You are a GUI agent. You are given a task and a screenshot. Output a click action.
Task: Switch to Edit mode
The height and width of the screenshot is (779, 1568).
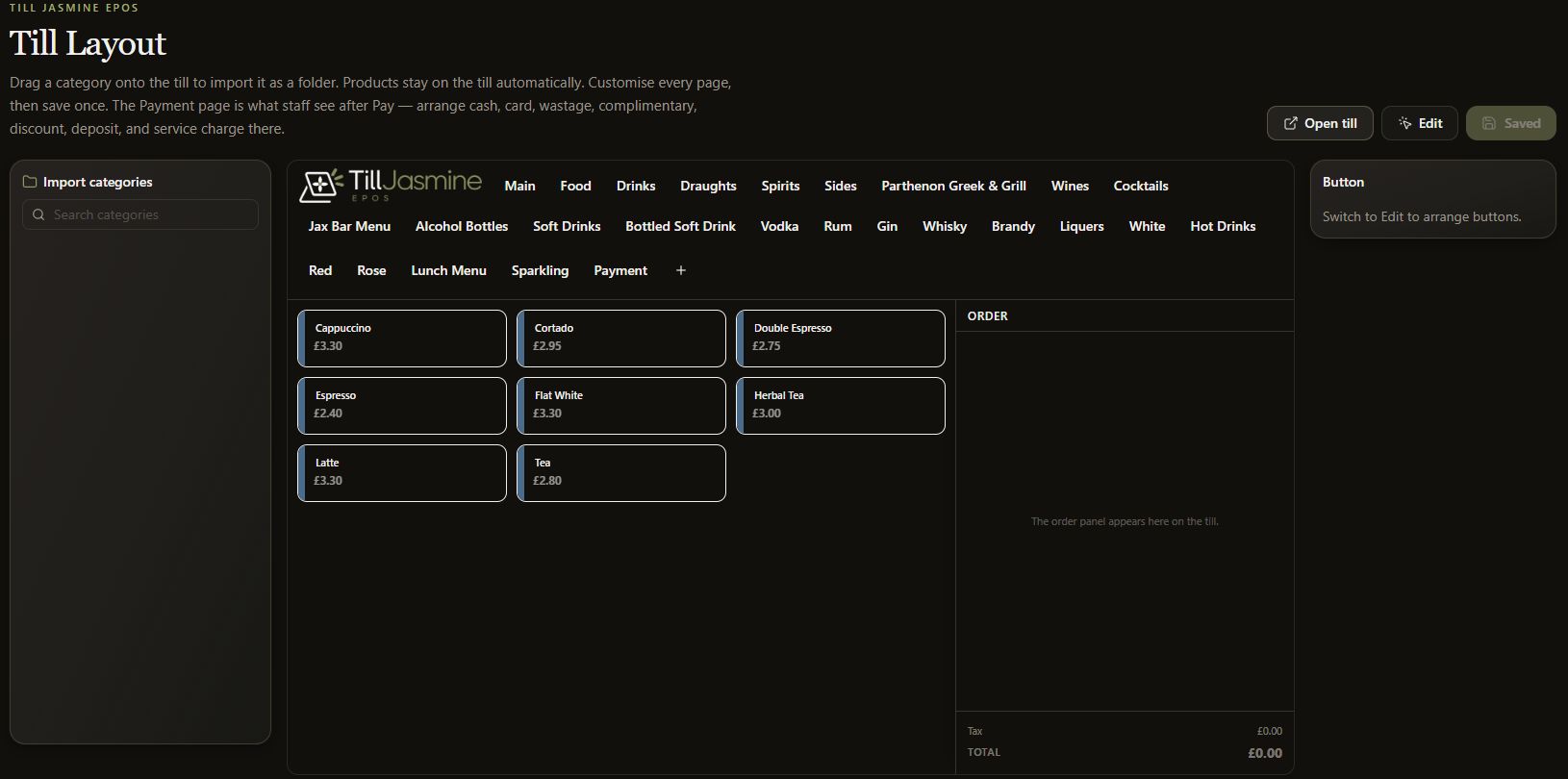coord(1420,123)
